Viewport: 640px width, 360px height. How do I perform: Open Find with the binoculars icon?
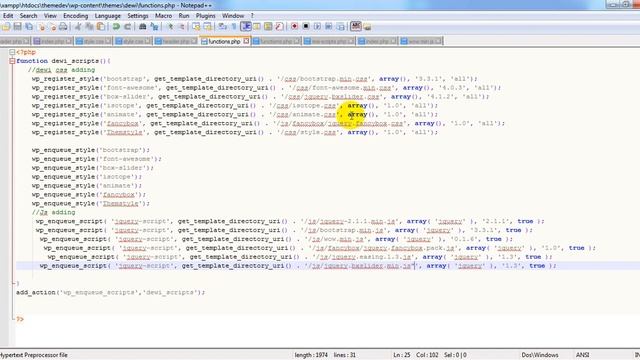pyautogui.click(x=142, y=27)
